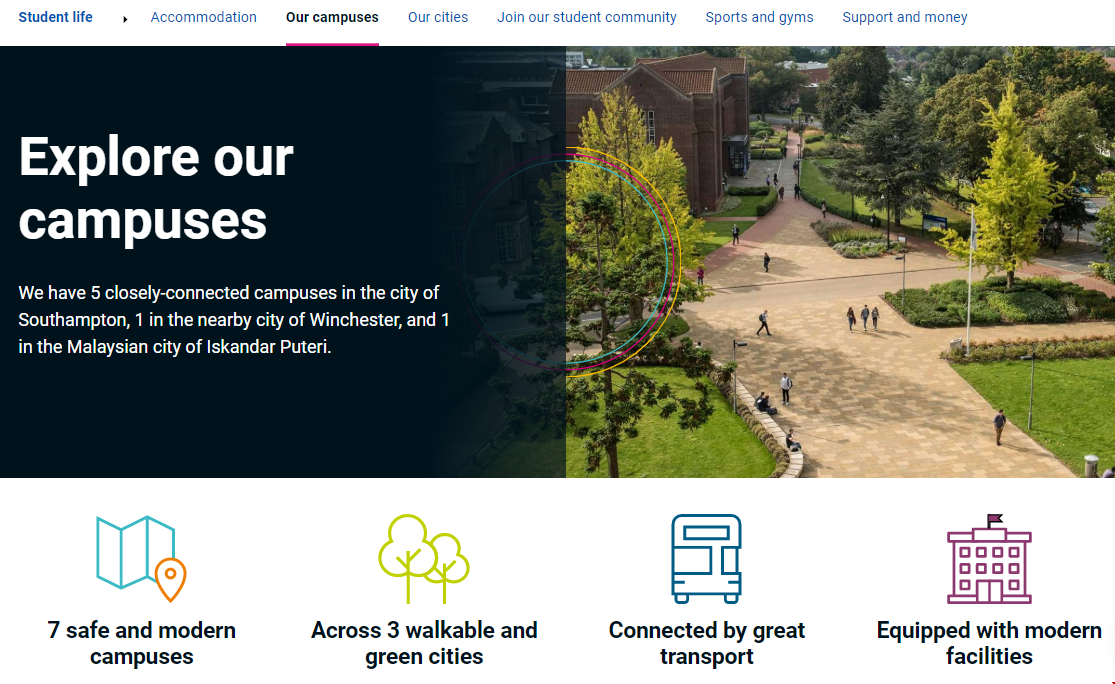Click Equipped with modern facilities label

(x=989, y=643)
